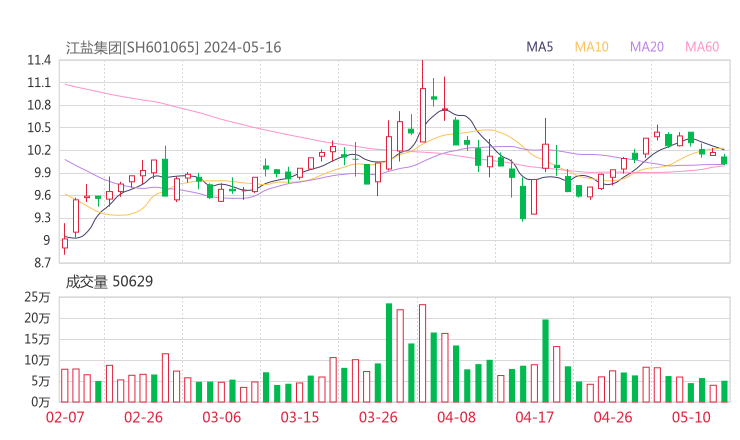This screenshot has height=440, width=740.
Task: Click the last green volume bar at right end
Action: [x=724, y=392]
